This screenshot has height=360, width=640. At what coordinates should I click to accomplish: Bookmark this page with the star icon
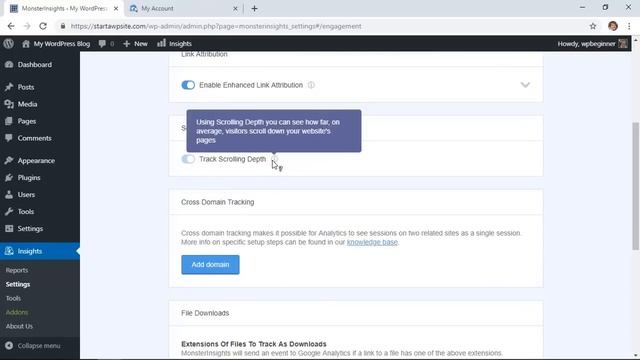593,26
